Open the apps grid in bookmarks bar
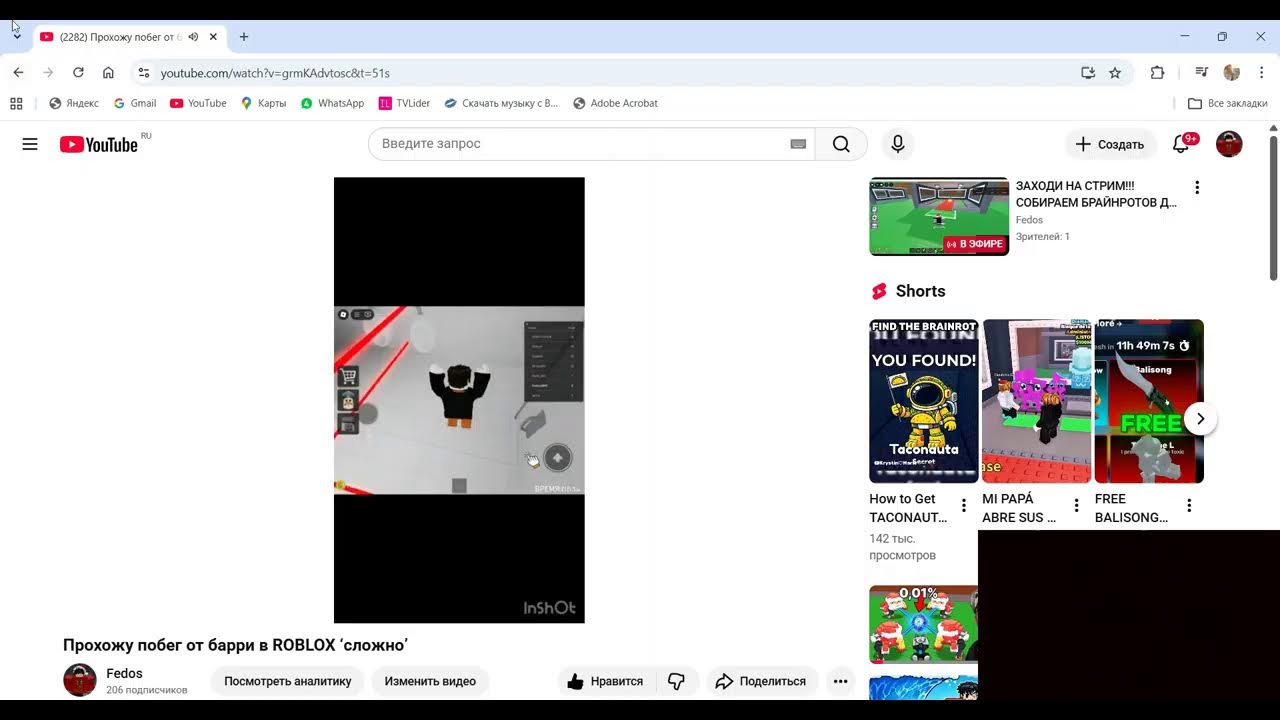The height and width of the screenshot is (720, 1280). 16,103
